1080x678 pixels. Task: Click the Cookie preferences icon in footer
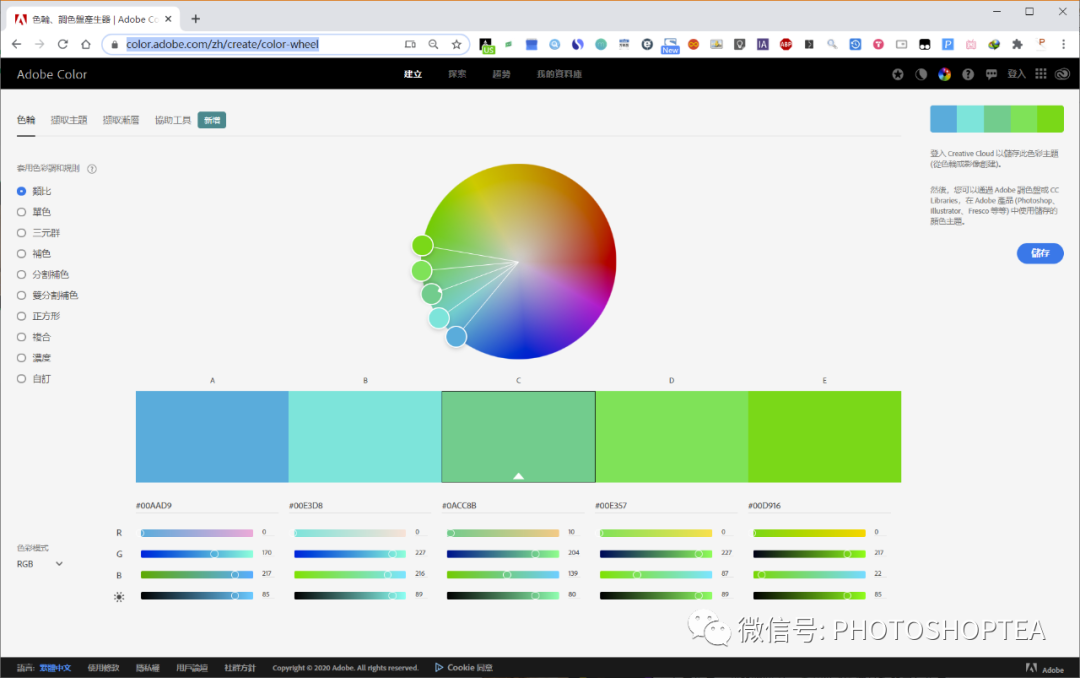coord(439,667)
